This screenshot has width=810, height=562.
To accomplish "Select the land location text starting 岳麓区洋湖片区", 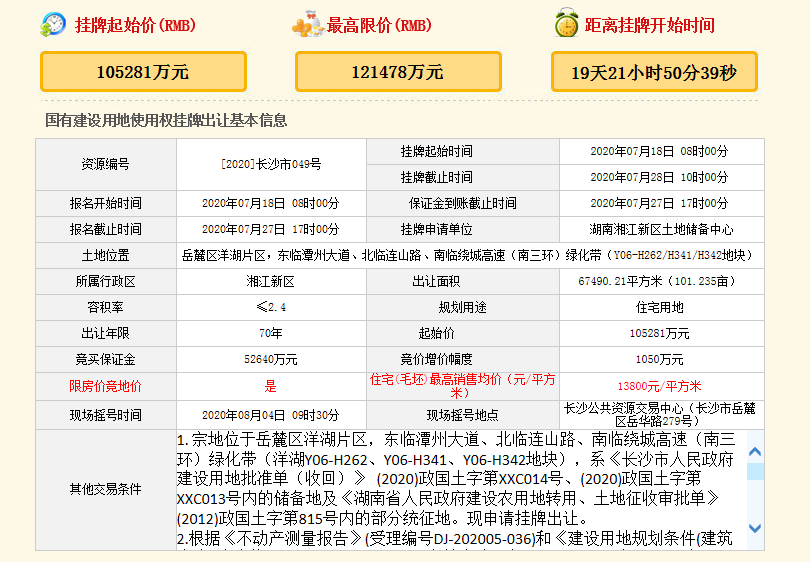I will tap(468, 255).
